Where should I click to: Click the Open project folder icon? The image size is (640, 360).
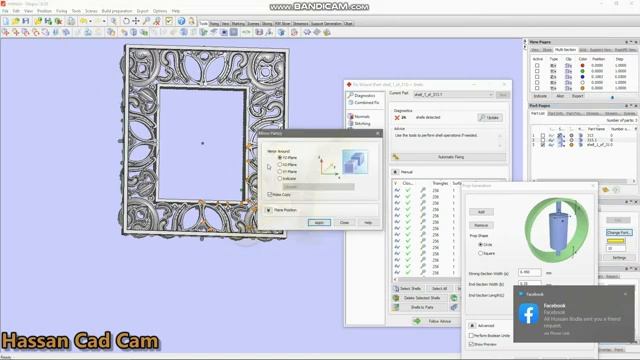[16, 21]
